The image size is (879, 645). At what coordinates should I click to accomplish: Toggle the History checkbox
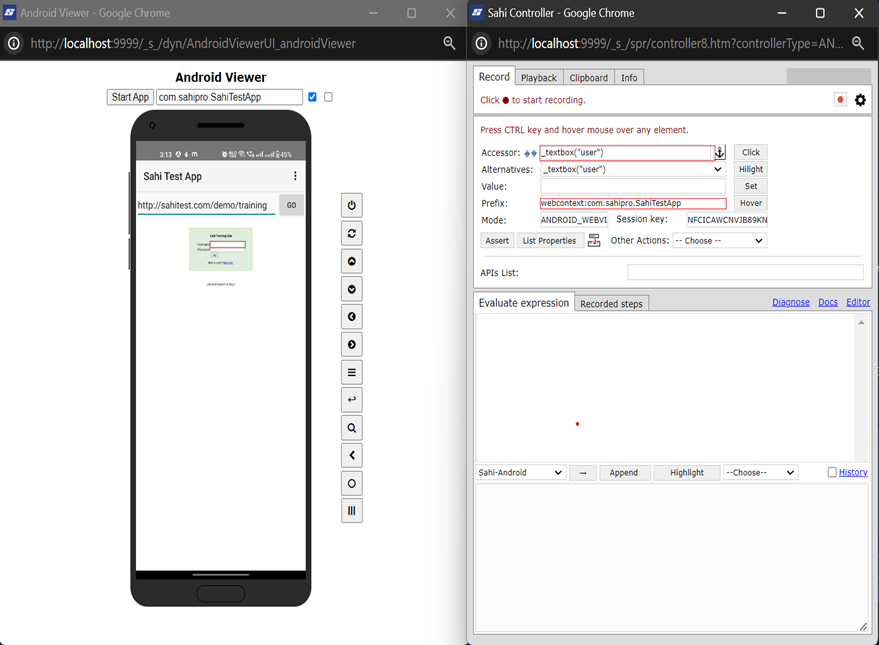[x=832, y=473]
